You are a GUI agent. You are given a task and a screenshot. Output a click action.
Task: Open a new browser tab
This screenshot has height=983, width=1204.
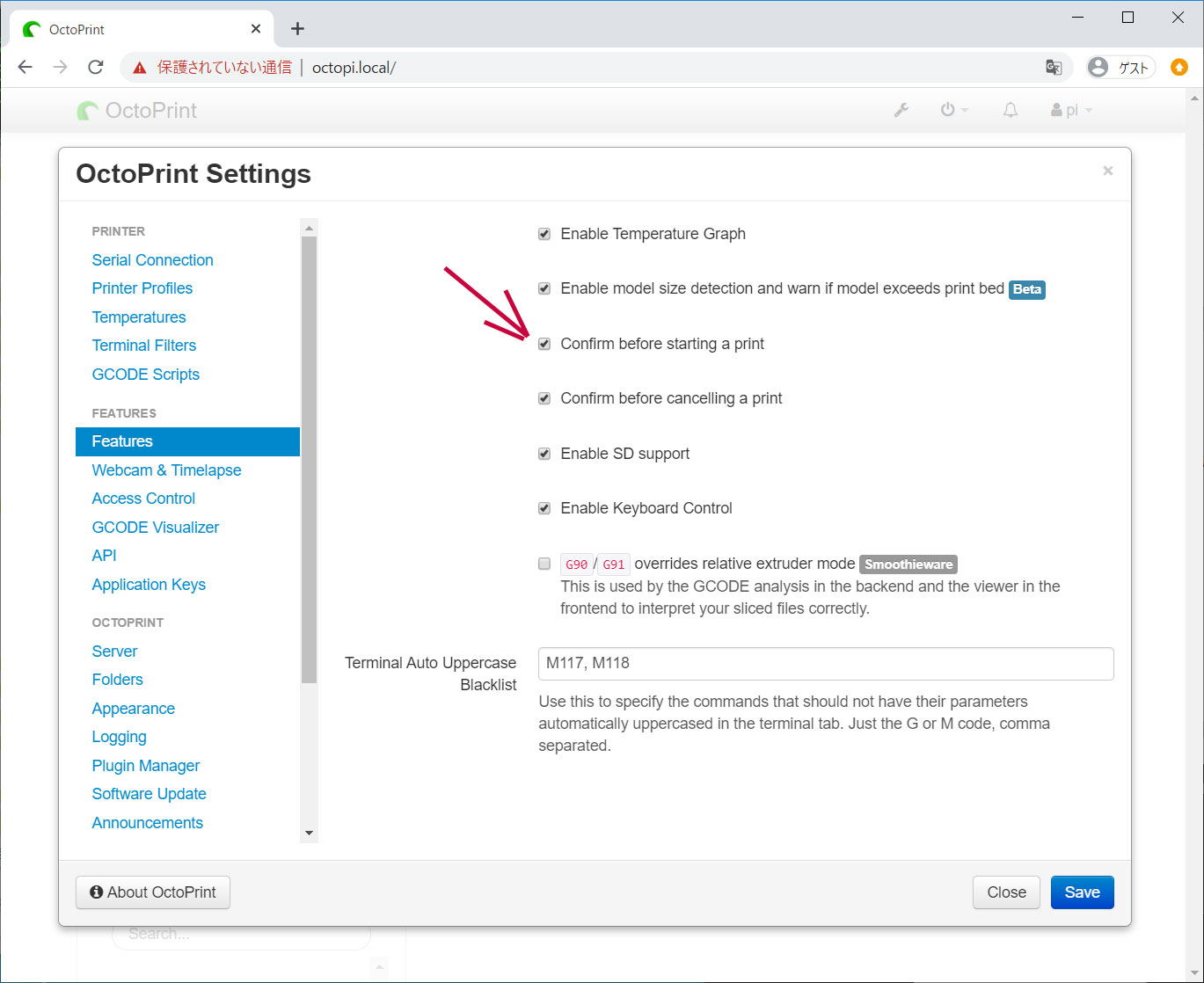pos(298,29)
